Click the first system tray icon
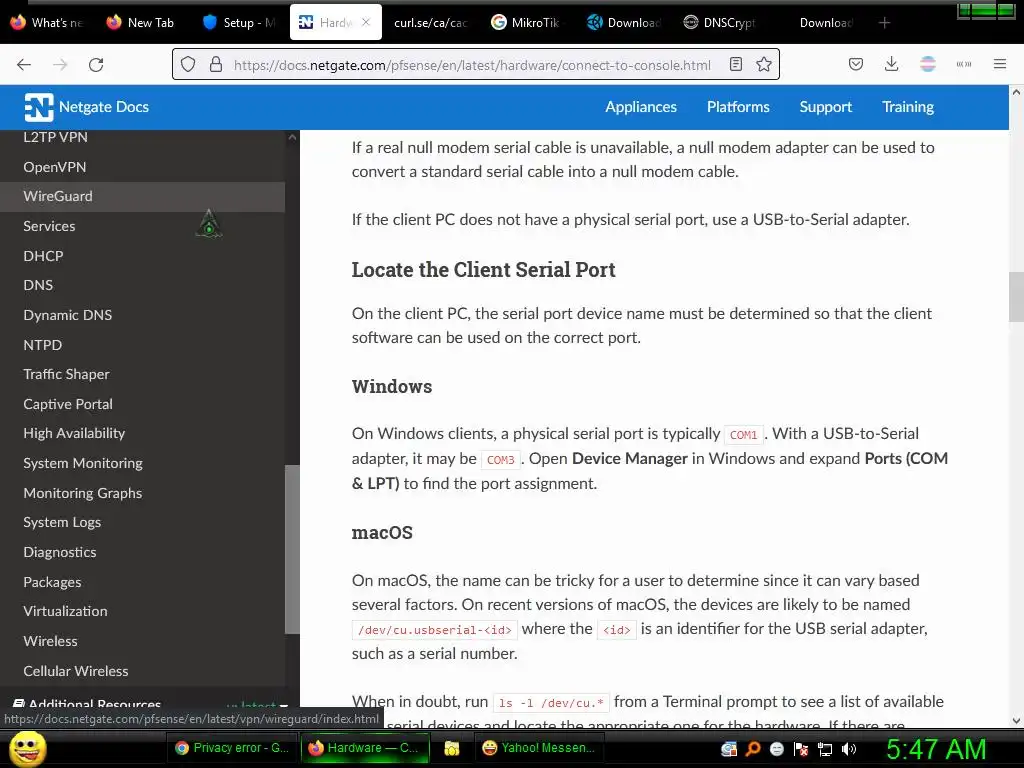Screen dimensions: 1024x768 [x=729, y=749]
